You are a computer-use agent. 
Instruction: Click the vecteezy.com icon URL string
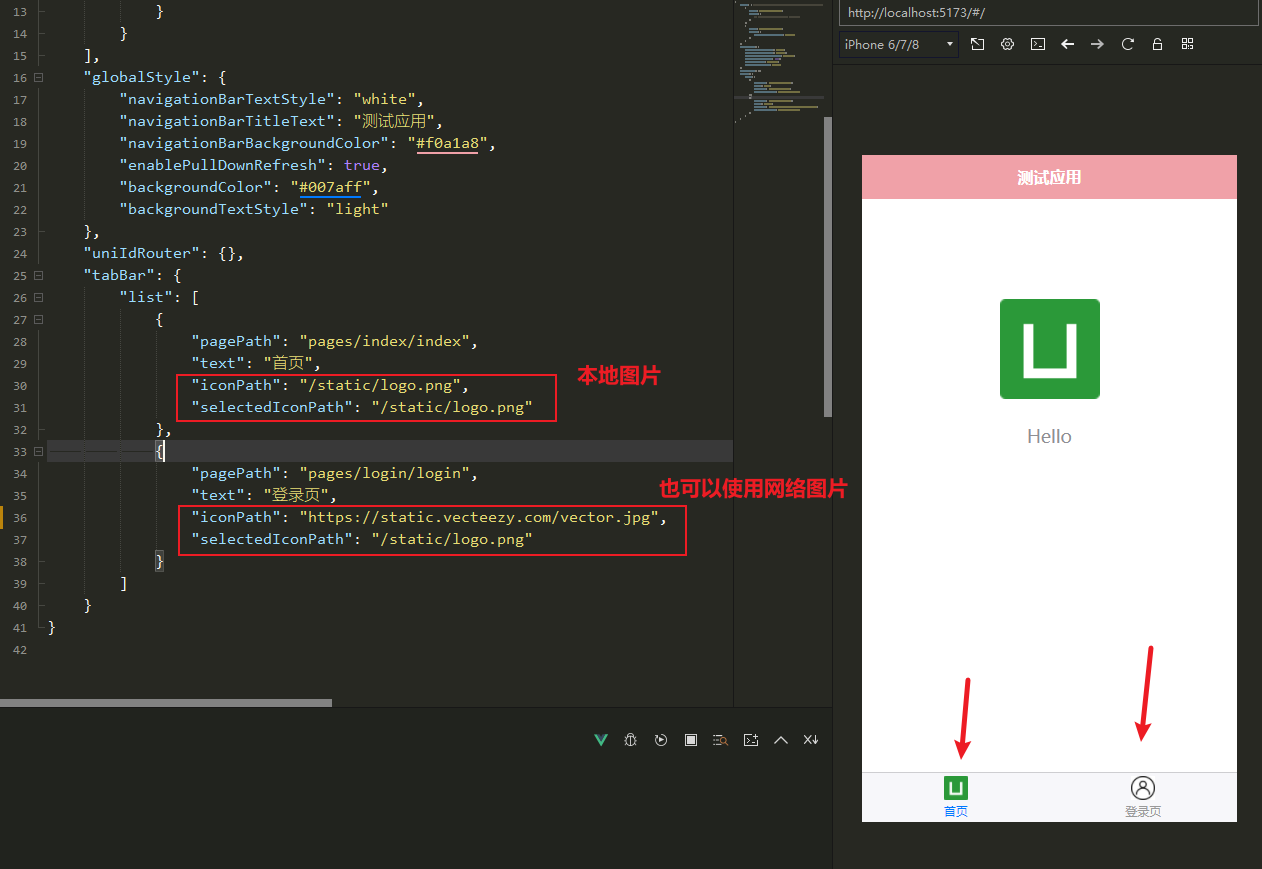[479, 517]
